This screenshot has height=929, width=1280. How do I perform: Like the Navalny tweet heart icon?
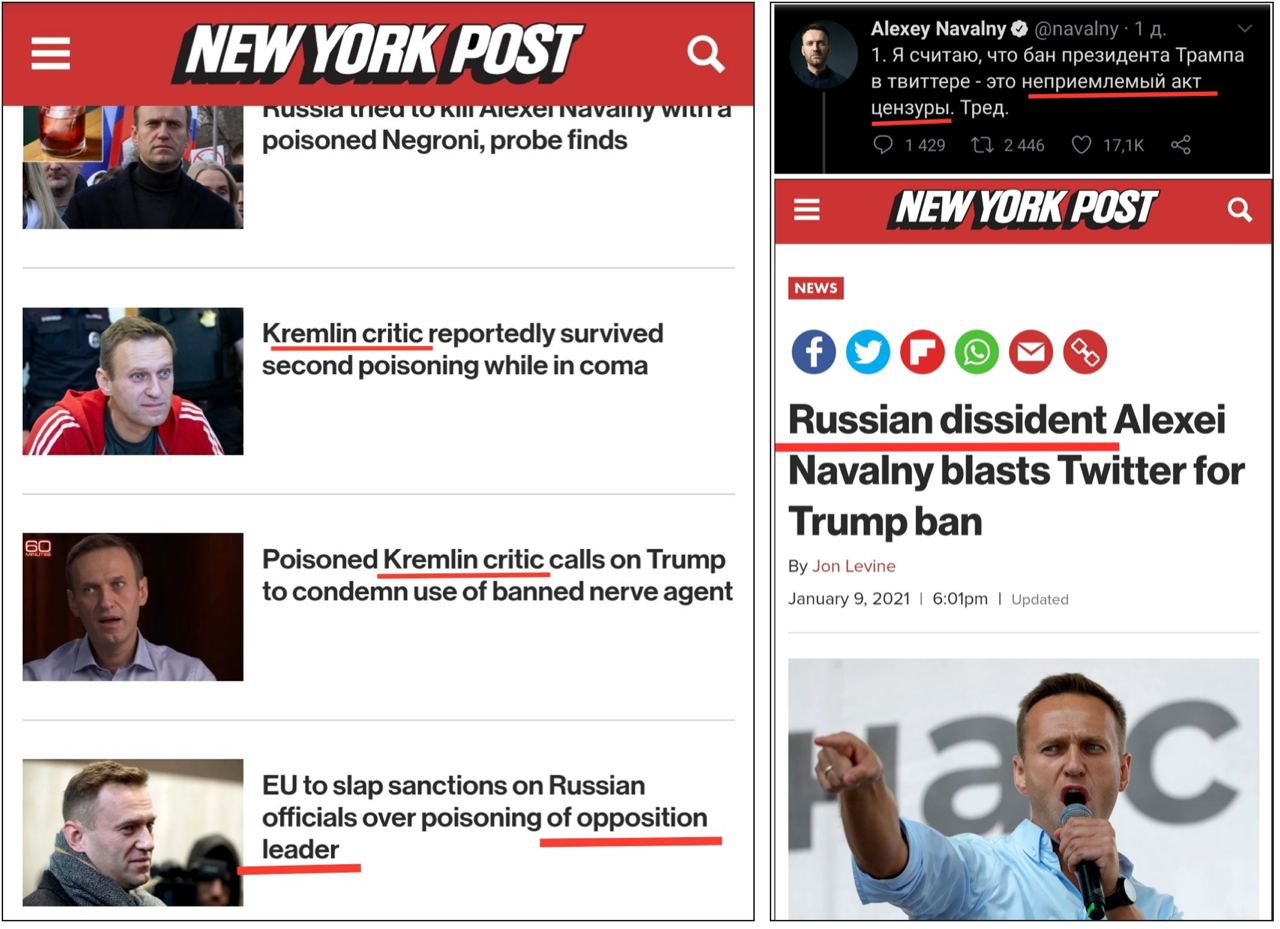[1081, 145]
